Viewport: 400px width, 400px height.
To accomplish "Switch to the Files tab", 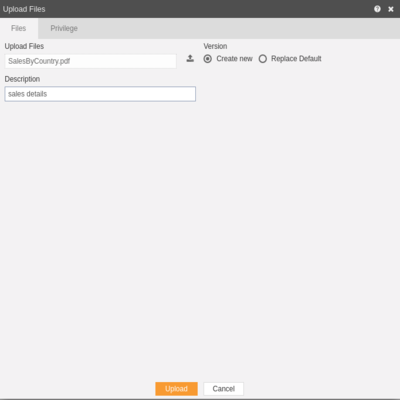I will pyautogui.click(x=19, y=28).
